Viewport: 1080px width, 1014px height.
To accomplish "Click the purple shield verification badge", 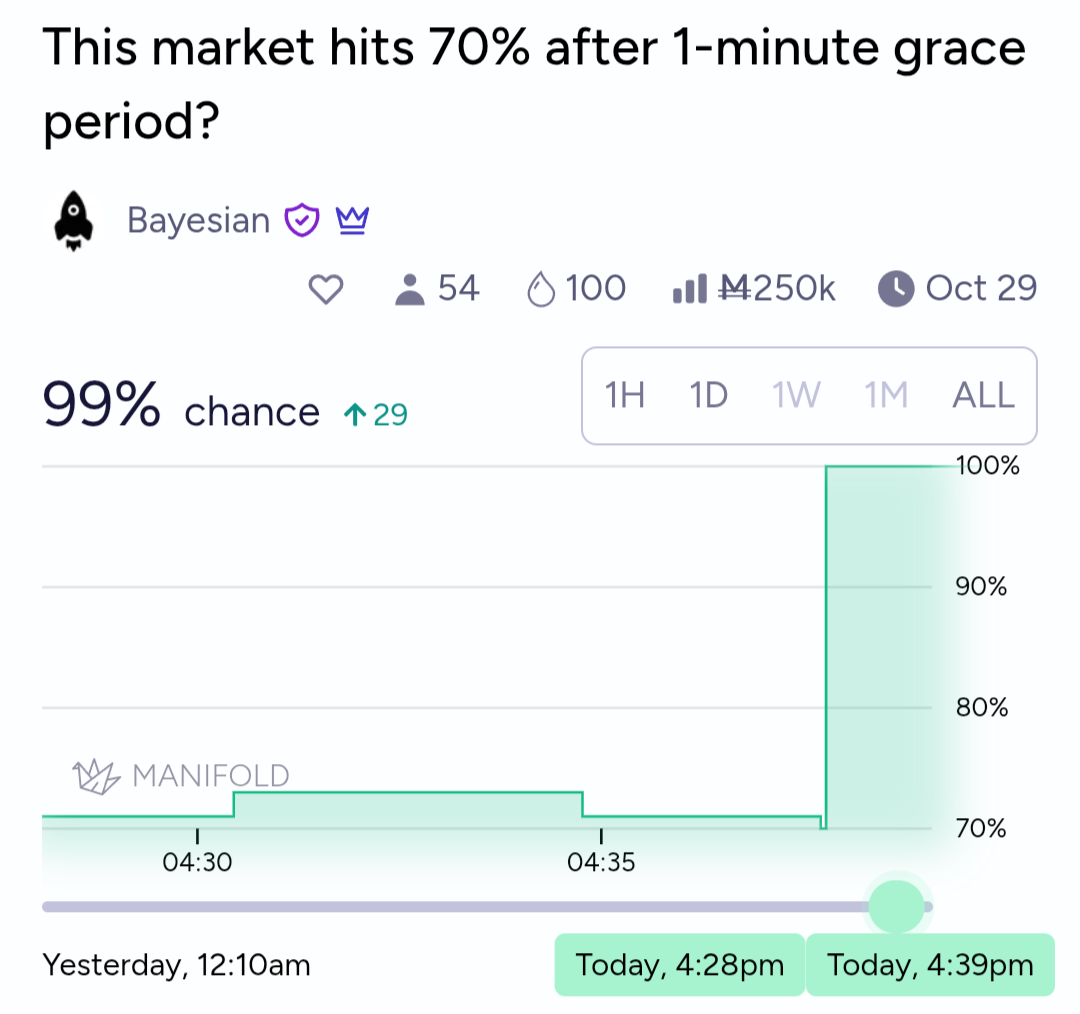I will tap(302, 219).
